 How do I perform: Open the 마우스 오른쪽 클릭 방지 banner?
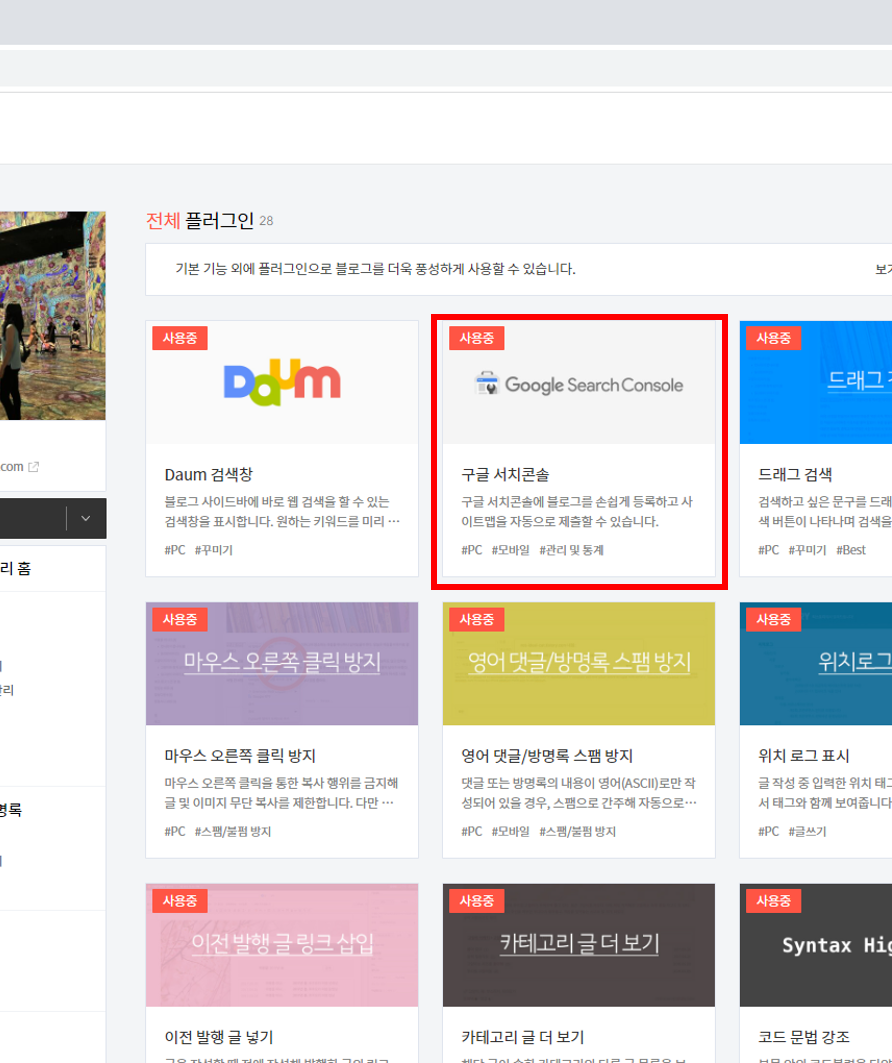[282, 664]
